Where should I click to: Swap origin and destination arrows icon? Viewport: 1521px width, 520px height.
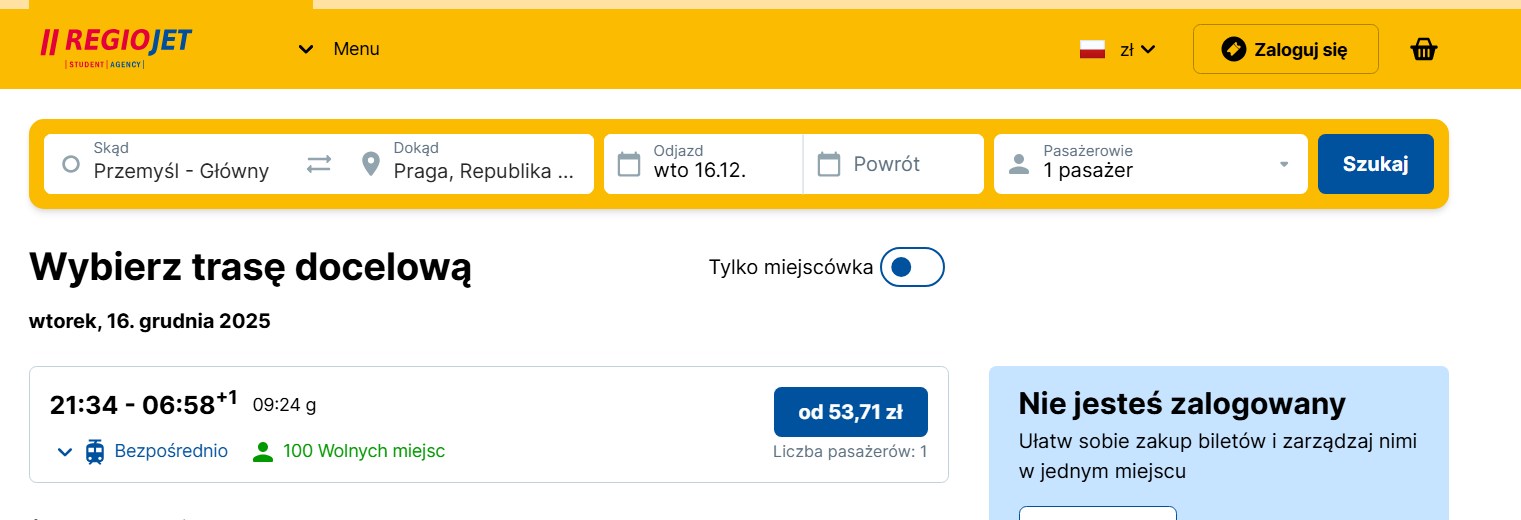318,164
